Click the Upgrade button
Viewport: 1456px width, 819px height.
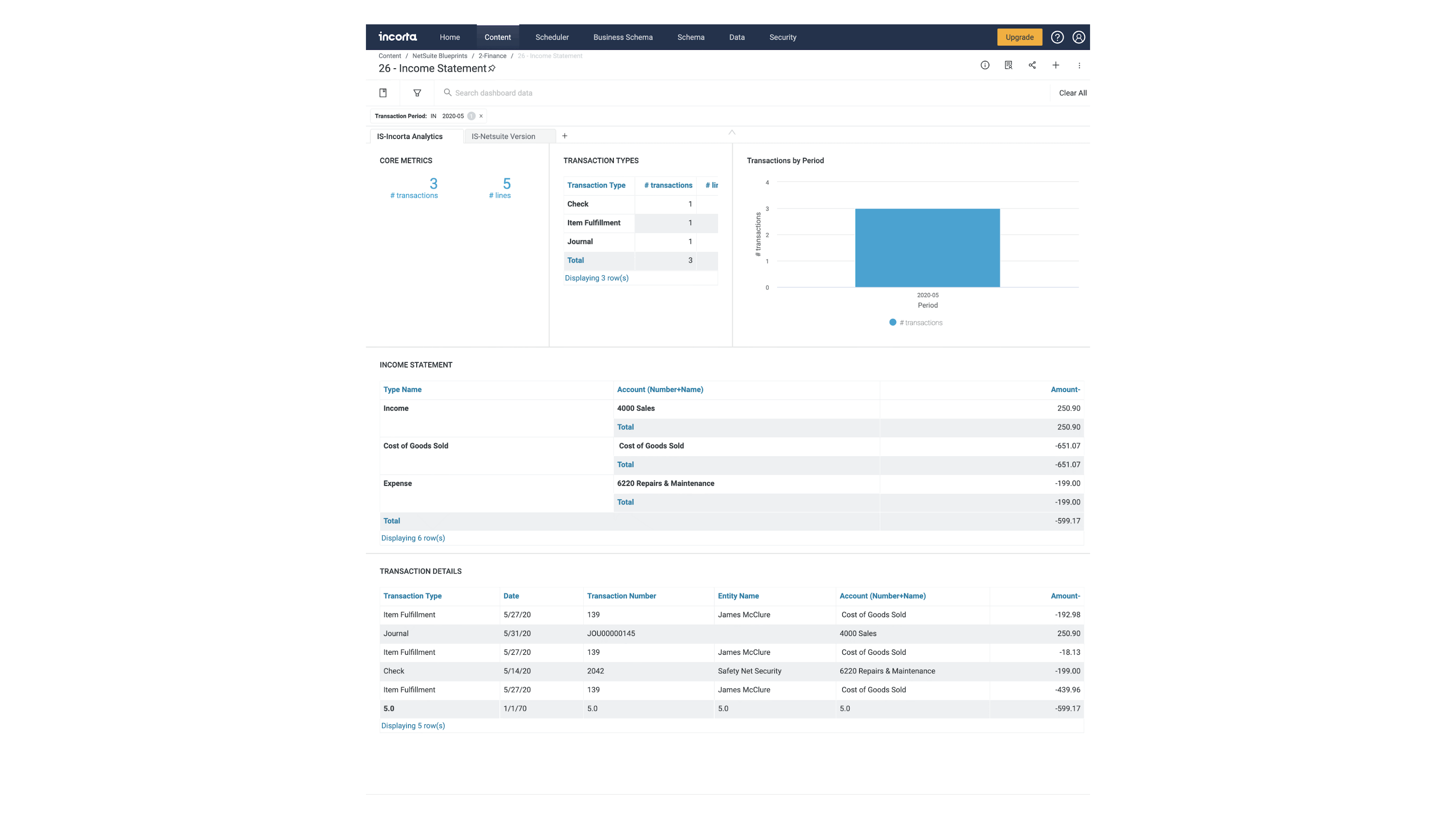tap(1019, 37)
